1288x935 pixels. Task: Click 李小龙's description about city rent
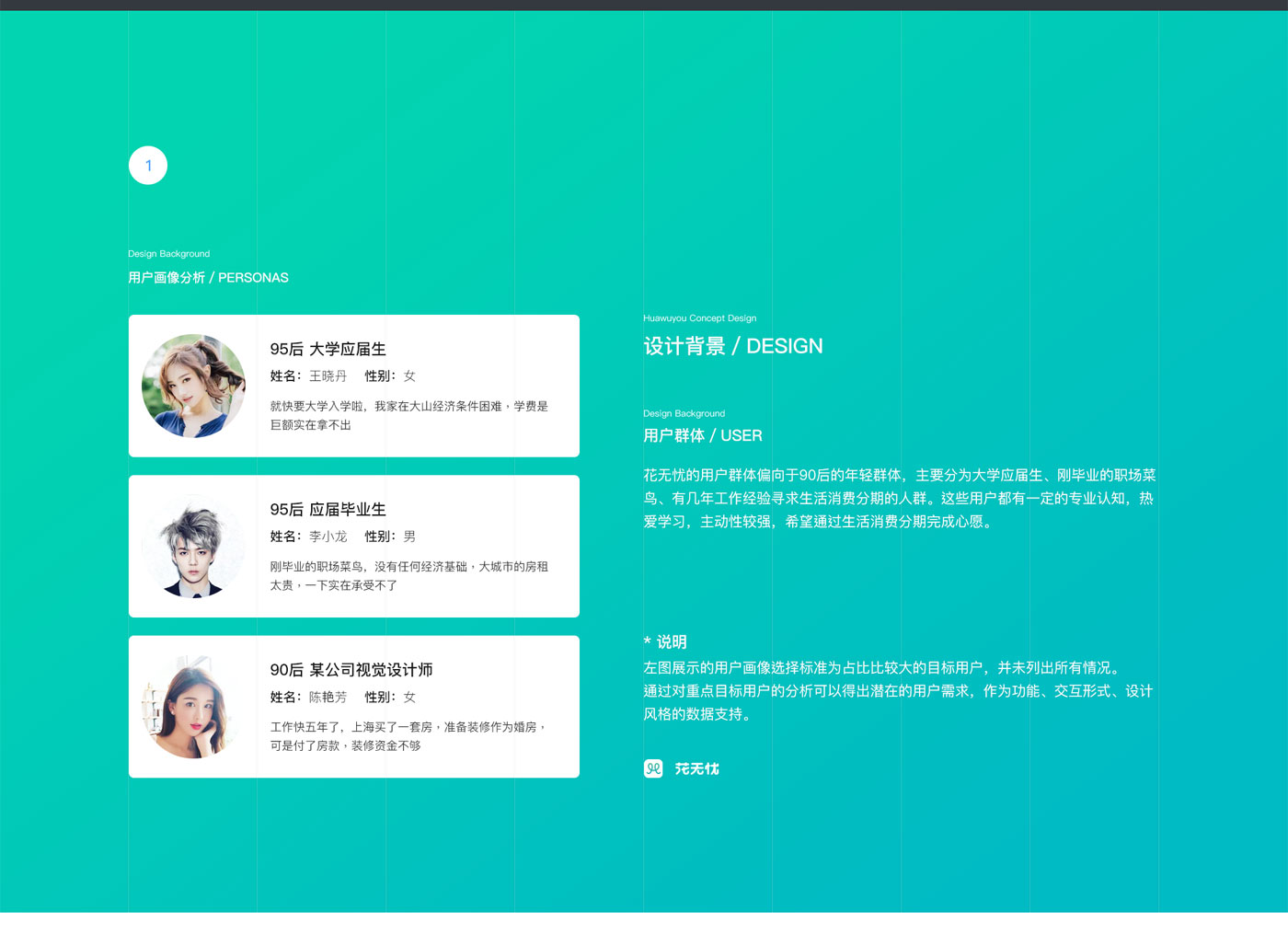coord(408,575)
